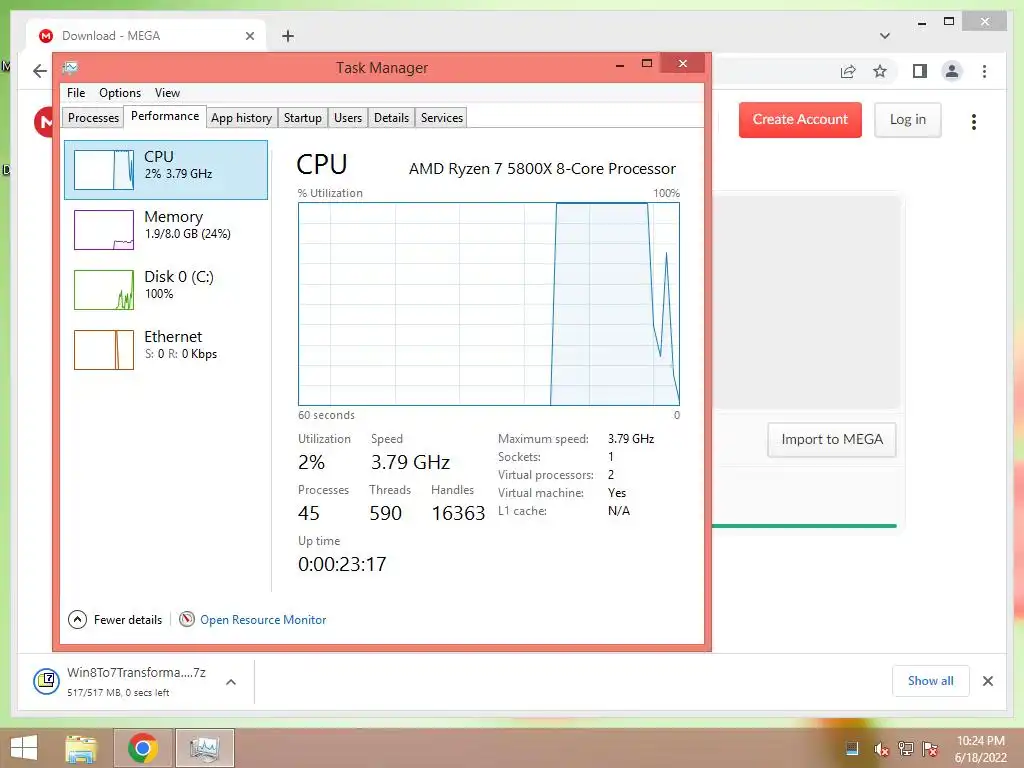Click the Up time value 0:00:23:17
The image size is (1024, 768).
(x=342, y=564)
